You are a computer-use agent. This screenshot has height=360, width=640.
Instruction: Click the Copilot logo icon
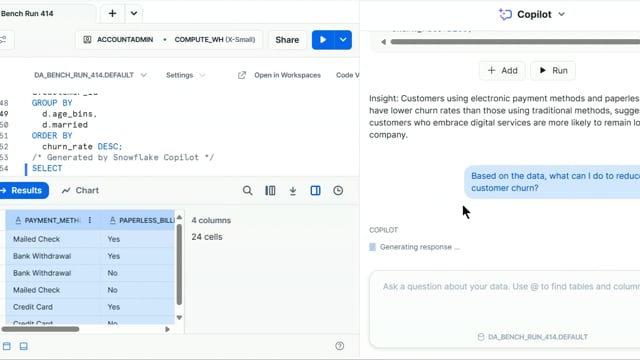coord(505,14)
